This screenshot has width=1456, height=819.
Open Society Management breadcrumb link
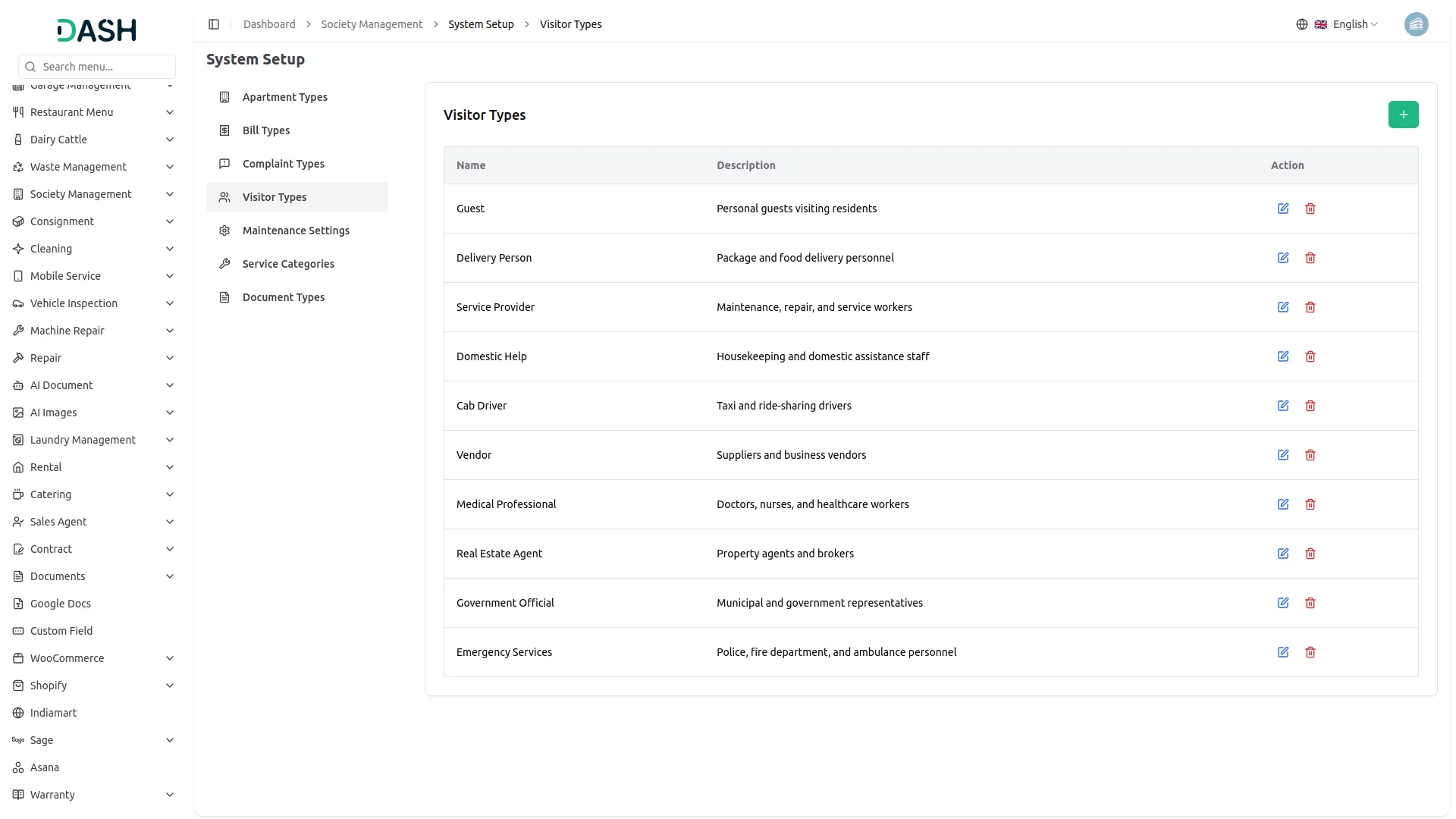click(372, 24)
